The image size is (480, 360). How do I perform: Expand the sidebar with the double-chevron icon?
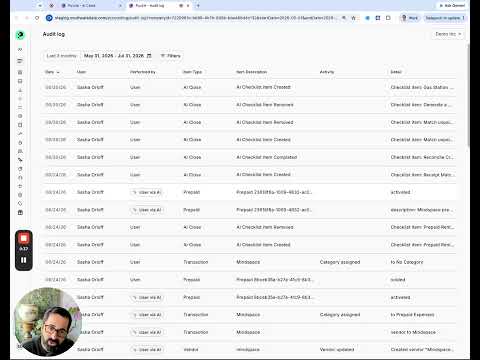(x=20, y=49)
